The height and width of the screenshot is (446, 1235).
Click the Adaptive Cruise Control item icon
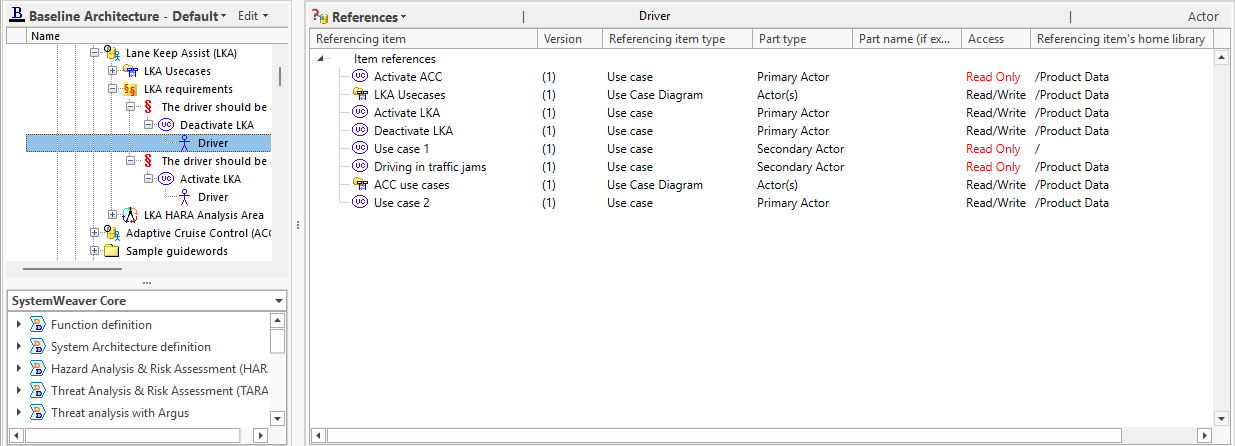tap(113, 233)
